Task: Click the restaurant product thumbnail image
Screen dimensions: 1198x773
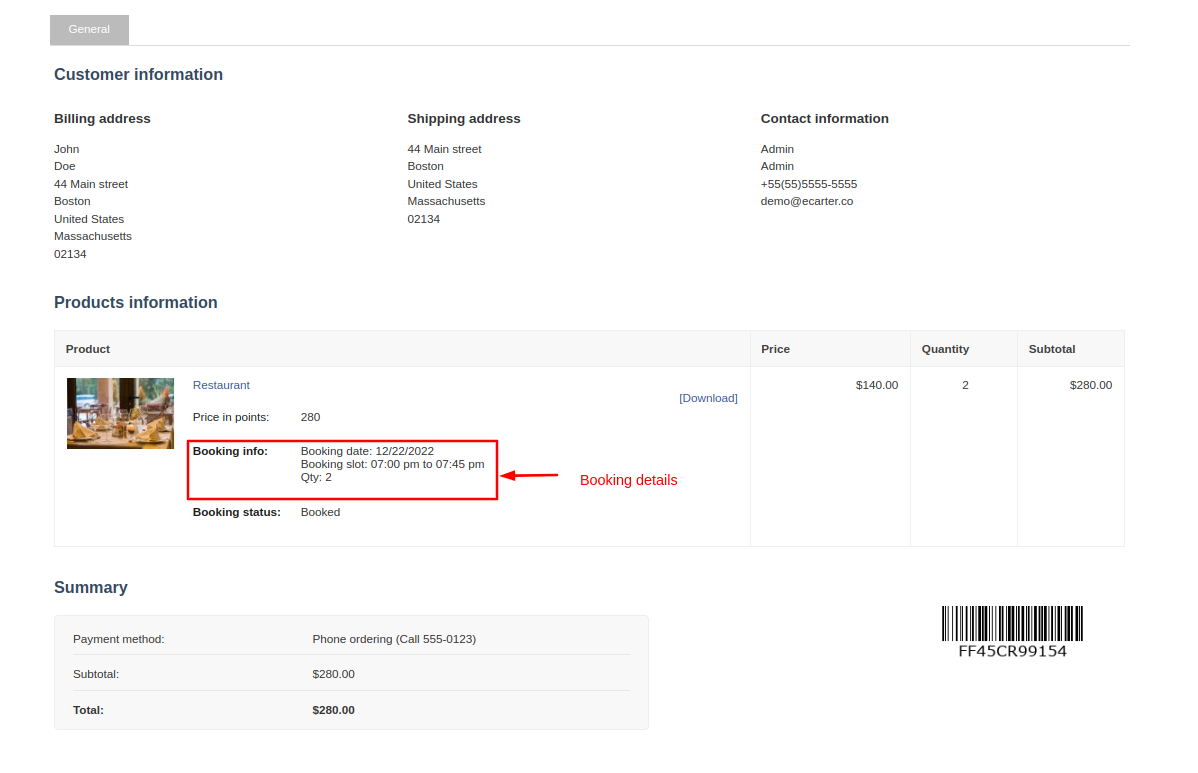Action: tap(120, 413)
